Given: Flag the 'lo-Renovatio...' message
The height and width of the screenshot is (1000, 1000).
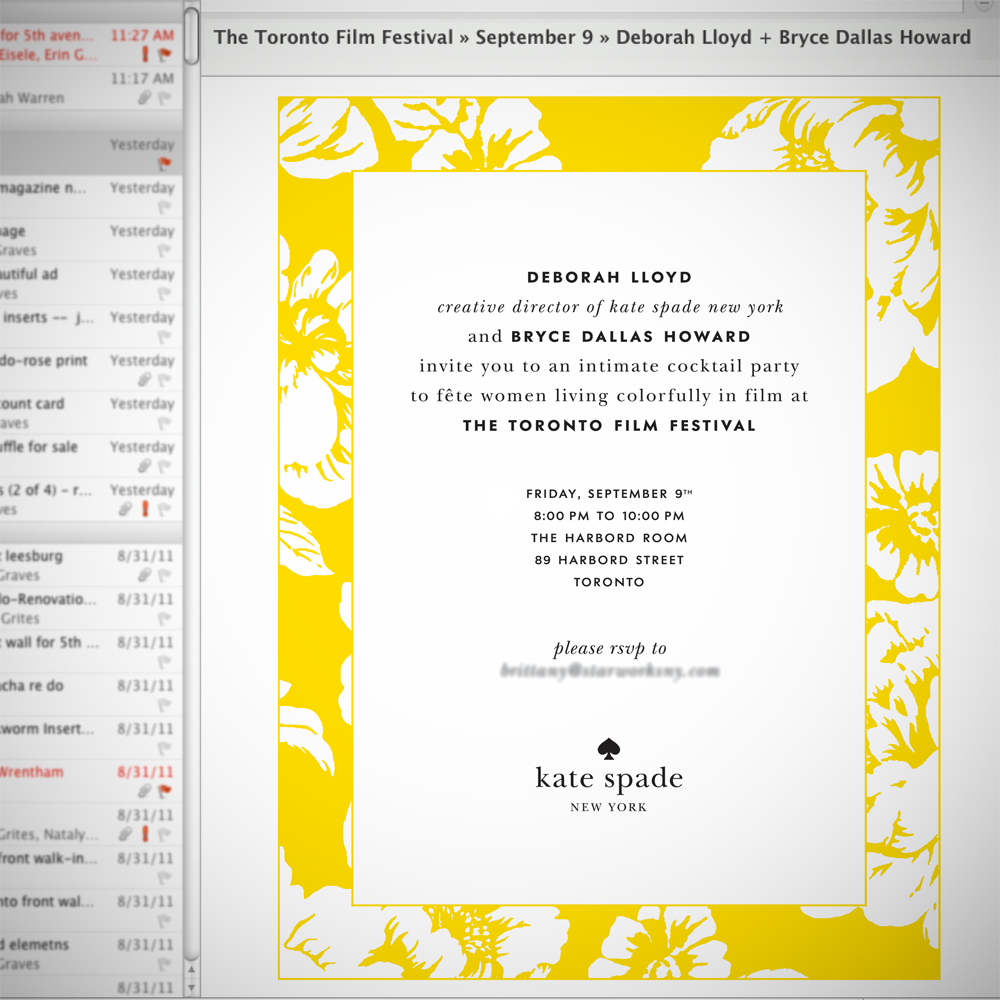Looking at the screenshot, I should coord(165,619).
